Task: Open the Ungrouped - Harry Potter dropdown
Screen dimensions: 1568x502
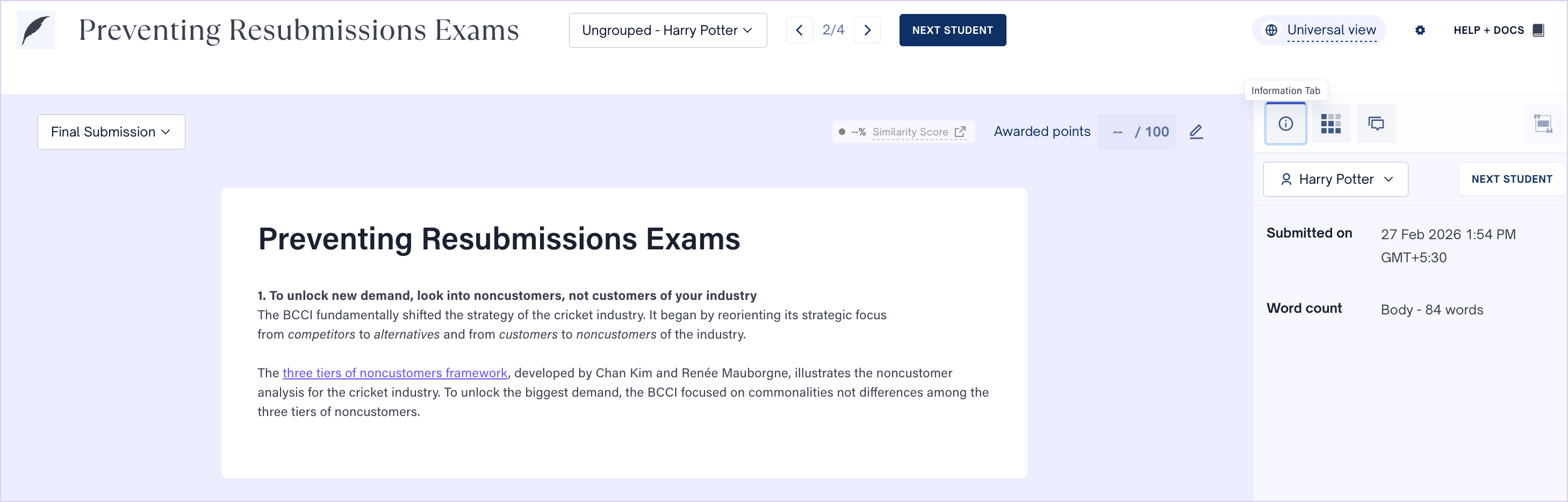Action: click(x=667, y=31)
